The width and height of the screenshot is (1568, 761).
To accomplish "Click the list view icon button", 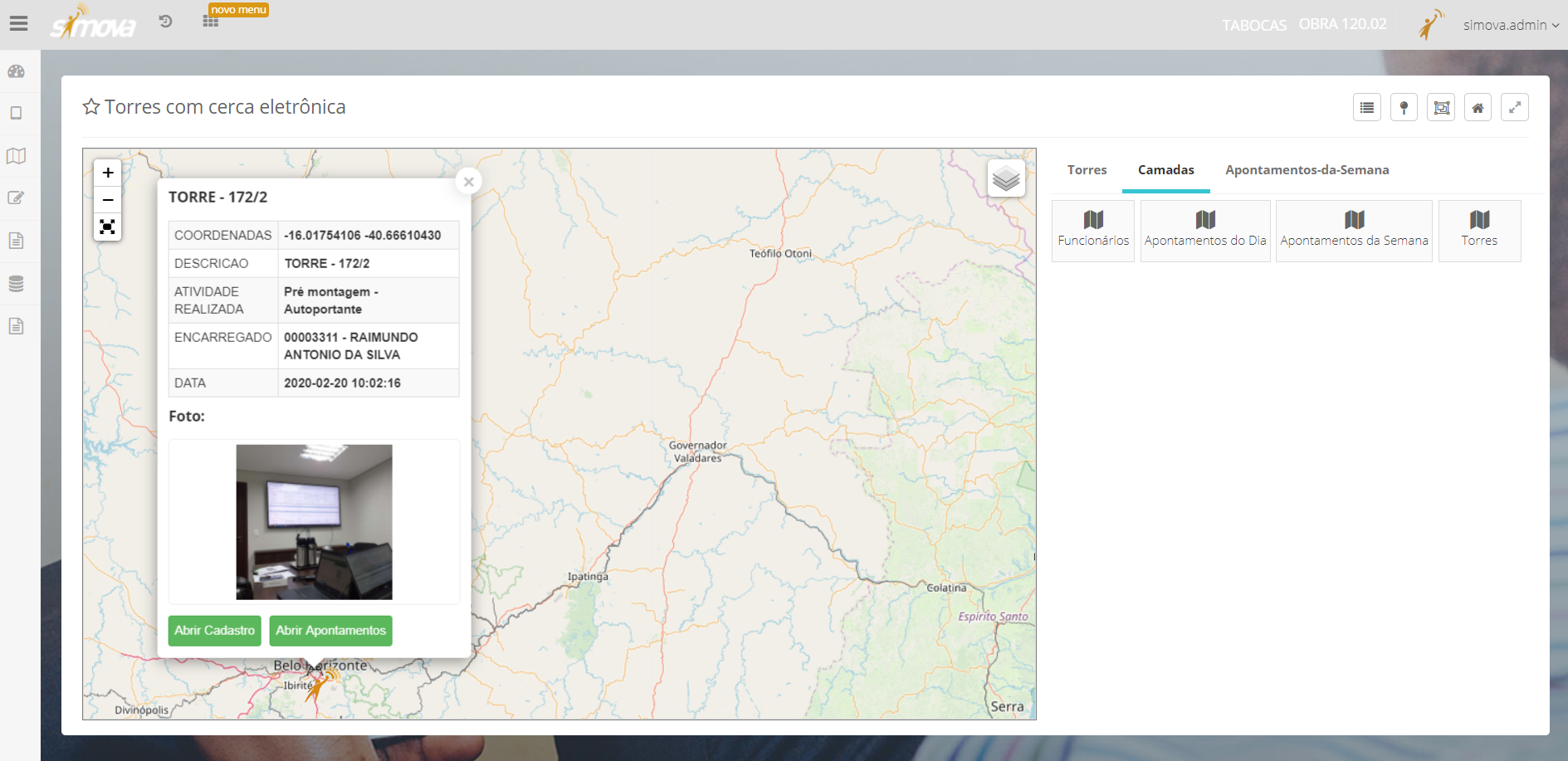I will [x=1366, y=108].
